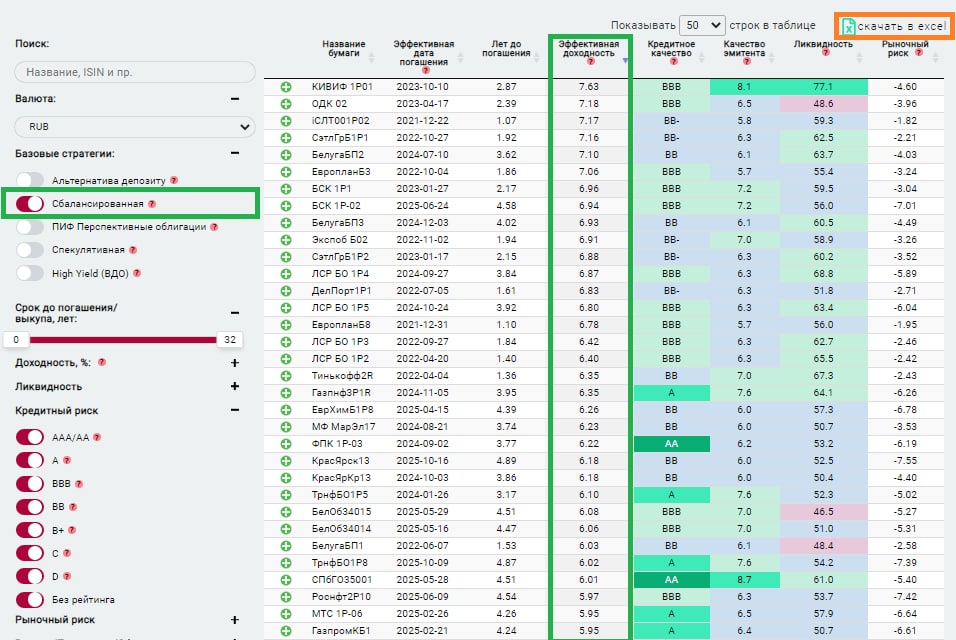This screenshot has height=640, width=956.
Task: Click plus icon for iСЛТ001Р02 row
Action: [x=286, y=121]
